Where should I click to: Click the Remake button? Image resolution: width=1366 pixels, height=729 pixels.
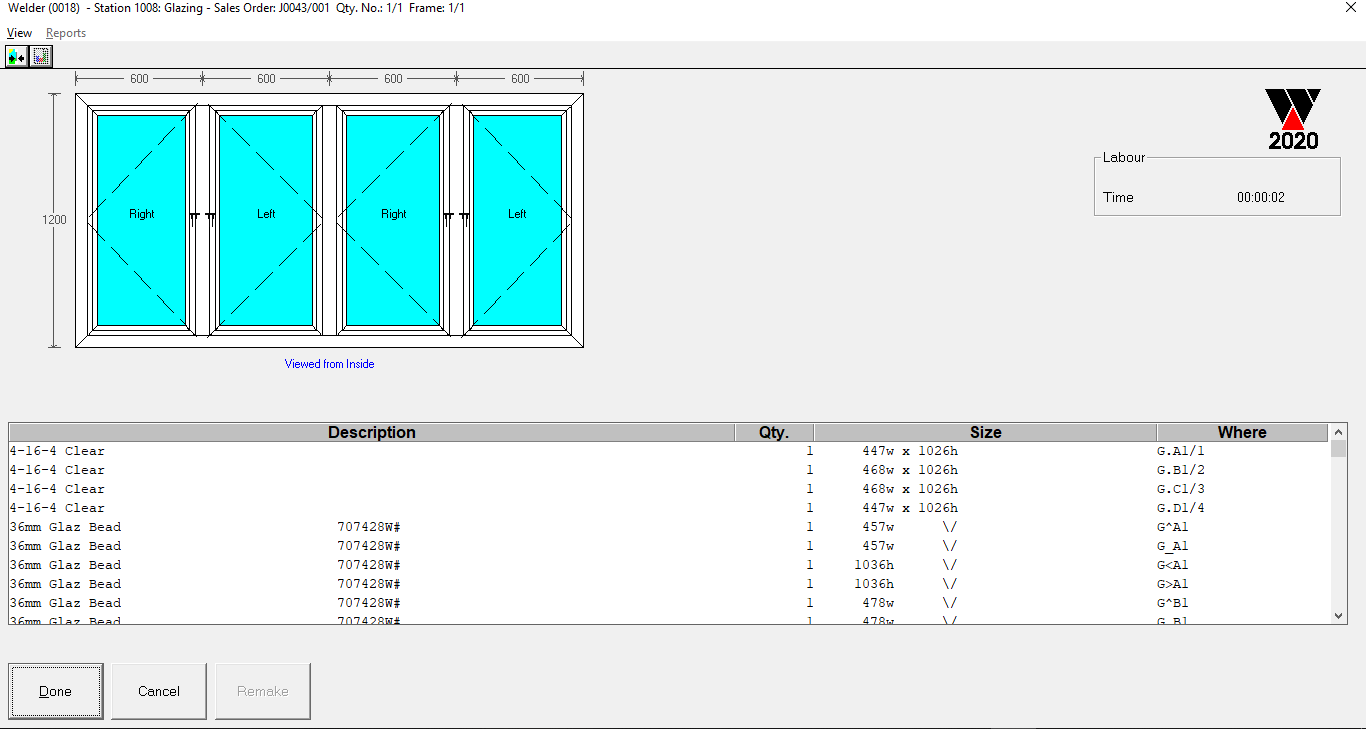point(263,691)
